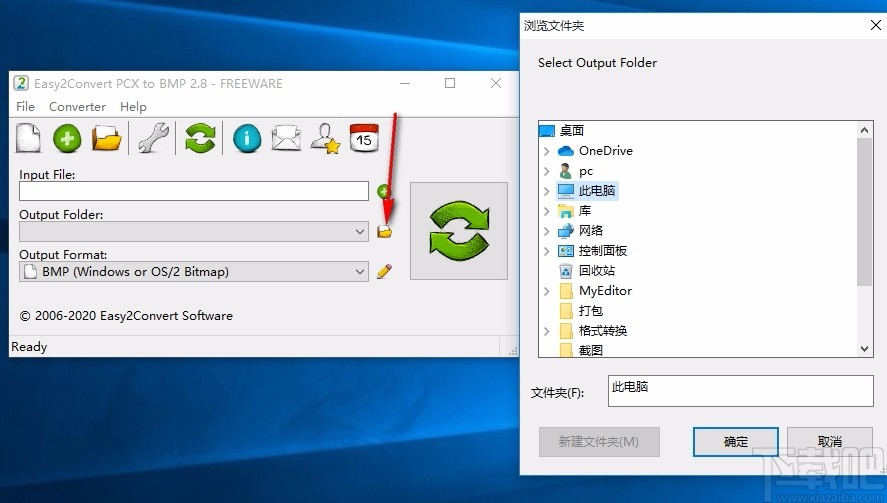Click the 文件夹 name input field
The height and width of the screenshot is (503, 887).
[x=740, y=391]
